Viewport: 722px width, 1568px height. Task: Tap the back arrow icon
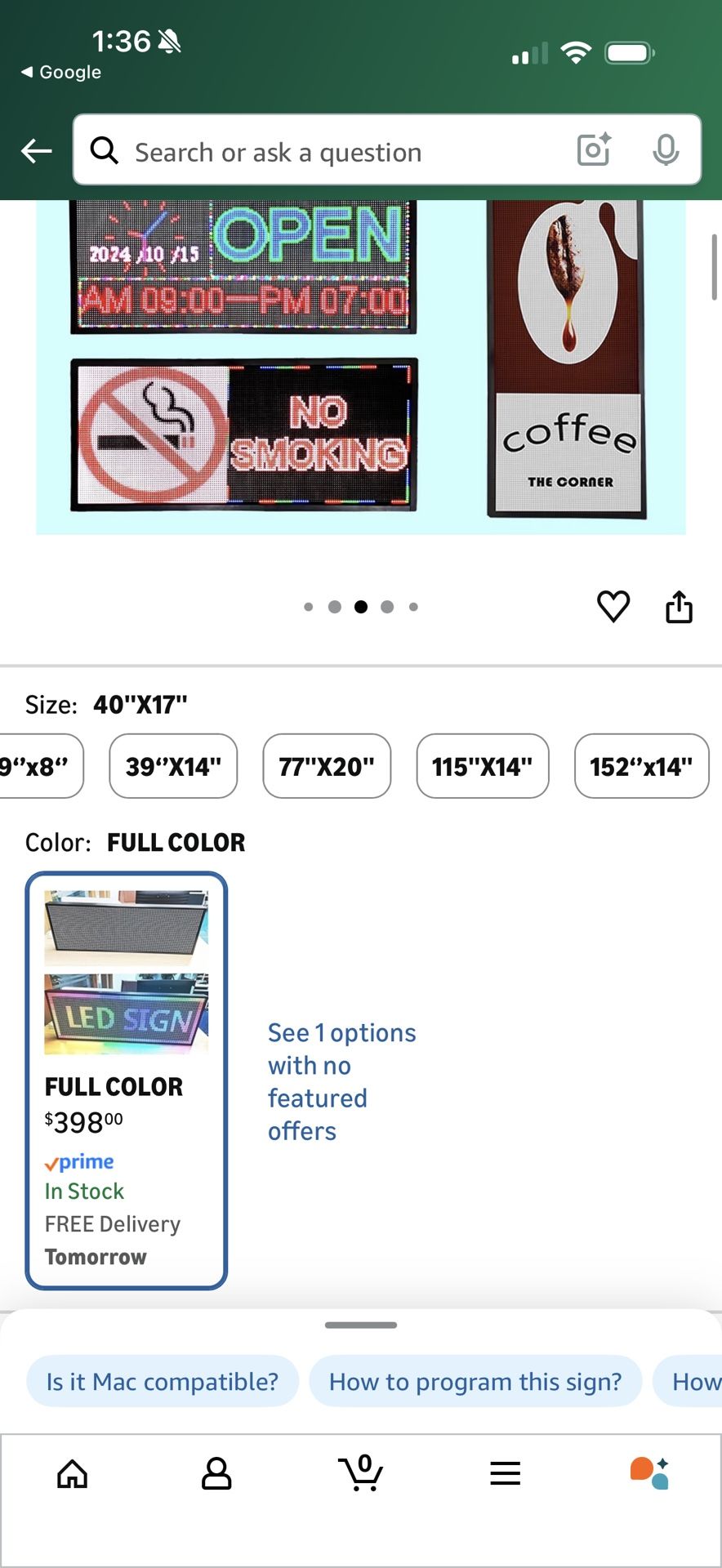tap(37, 150)
